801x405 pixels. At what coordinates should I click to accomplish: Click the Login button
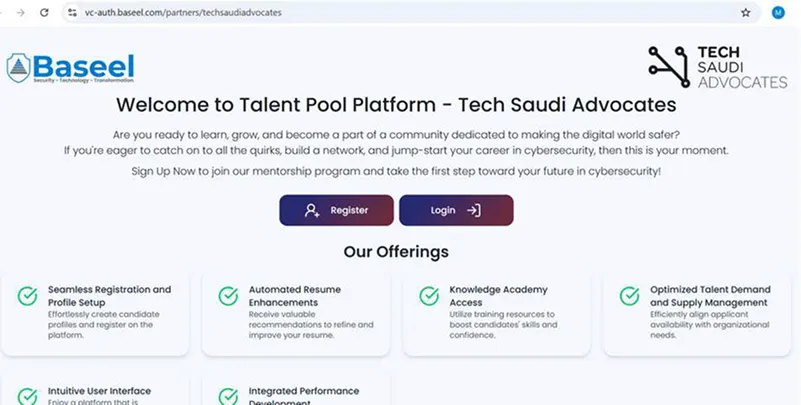coord(456,211)
